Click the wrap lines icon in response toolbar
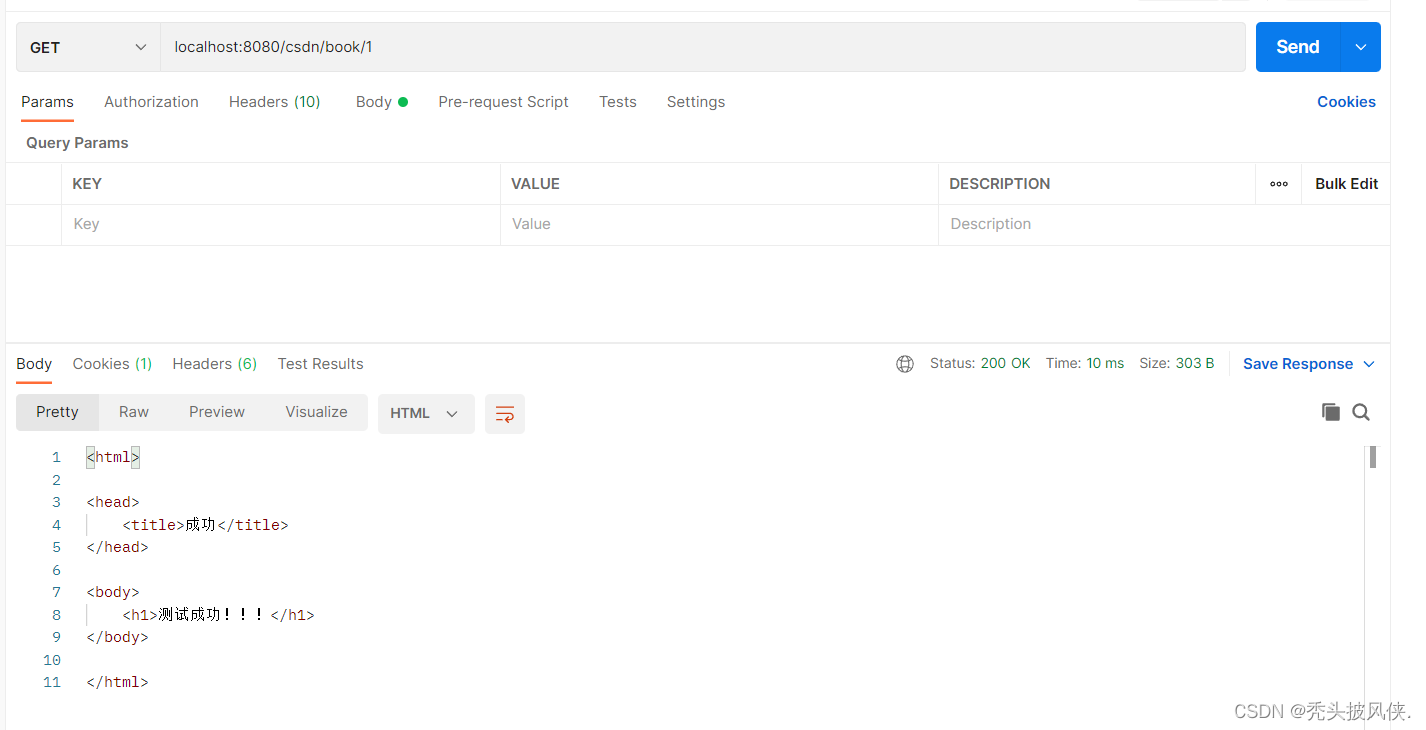This screenshot has width=1426, height=730. tap(505, 414)
